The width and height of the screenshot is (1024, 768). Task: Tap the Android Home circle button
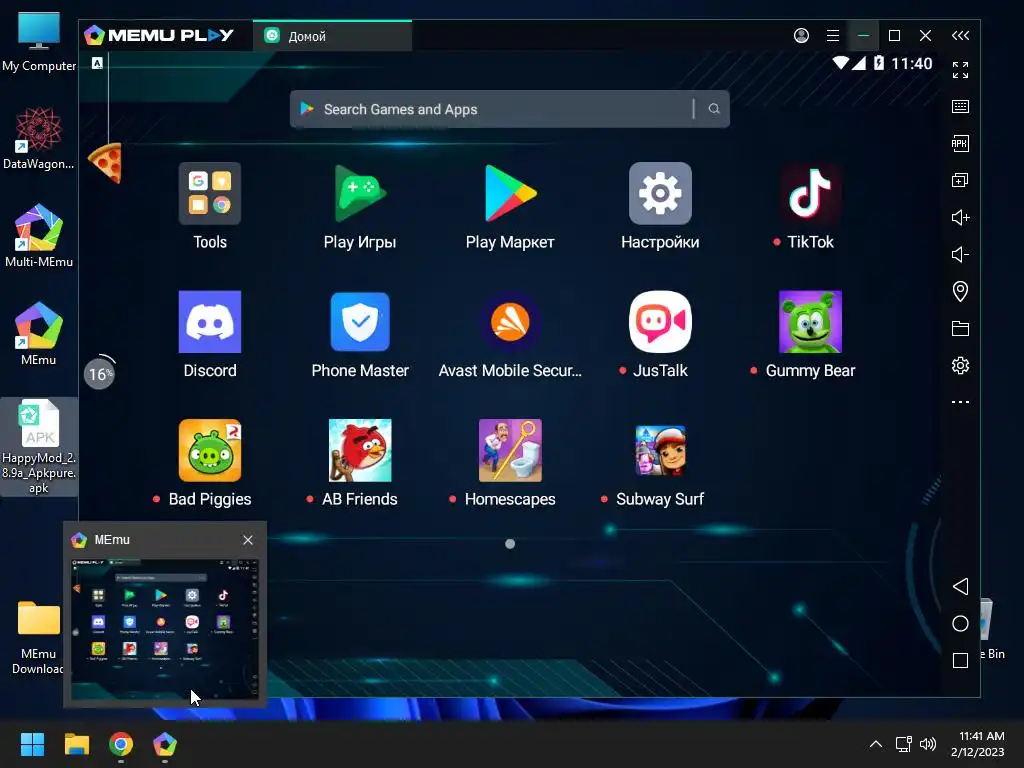click(x=960, y=624)
